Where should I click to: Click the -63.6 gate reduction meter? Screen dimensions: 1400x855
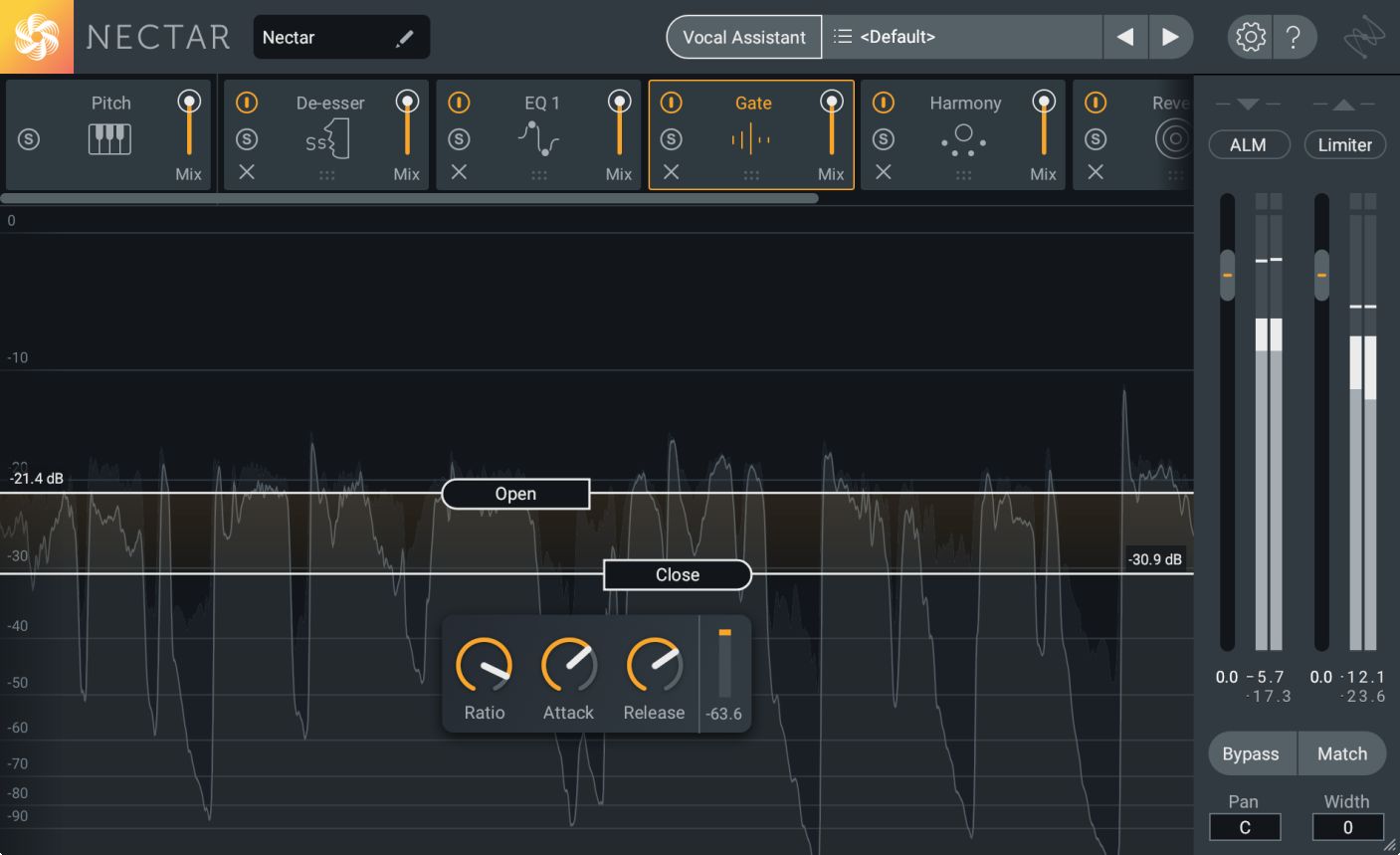[x=724, y=664]
